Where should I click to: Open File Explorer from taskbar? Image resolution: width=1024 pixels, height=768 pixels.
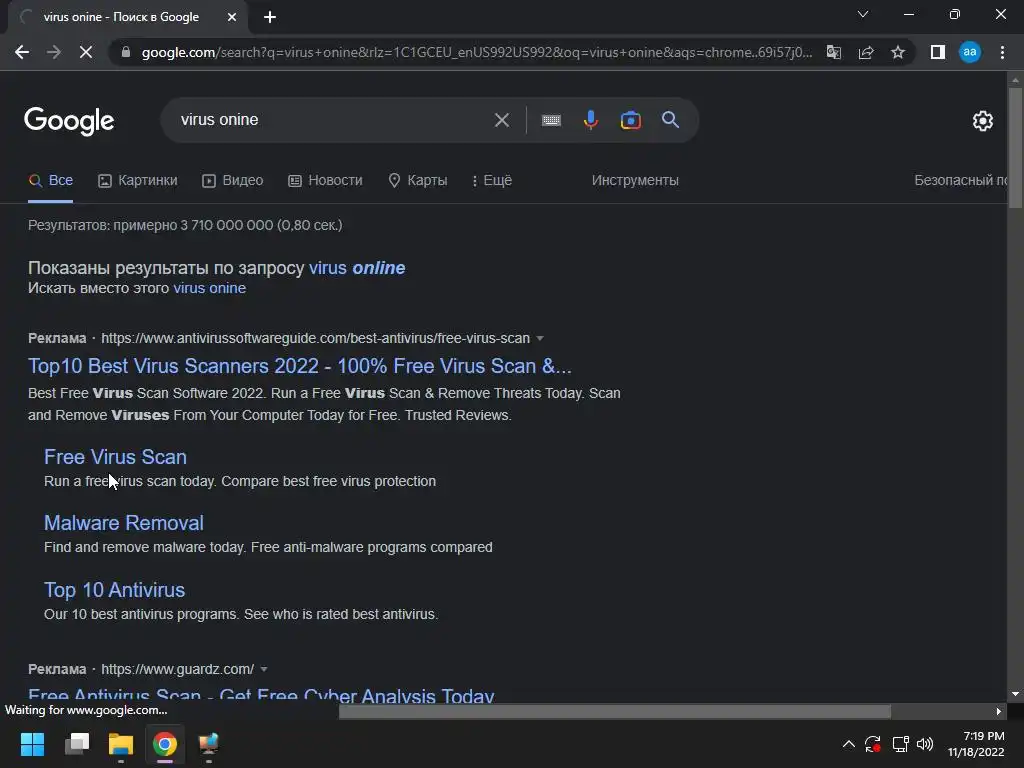[x=121, y=744]
